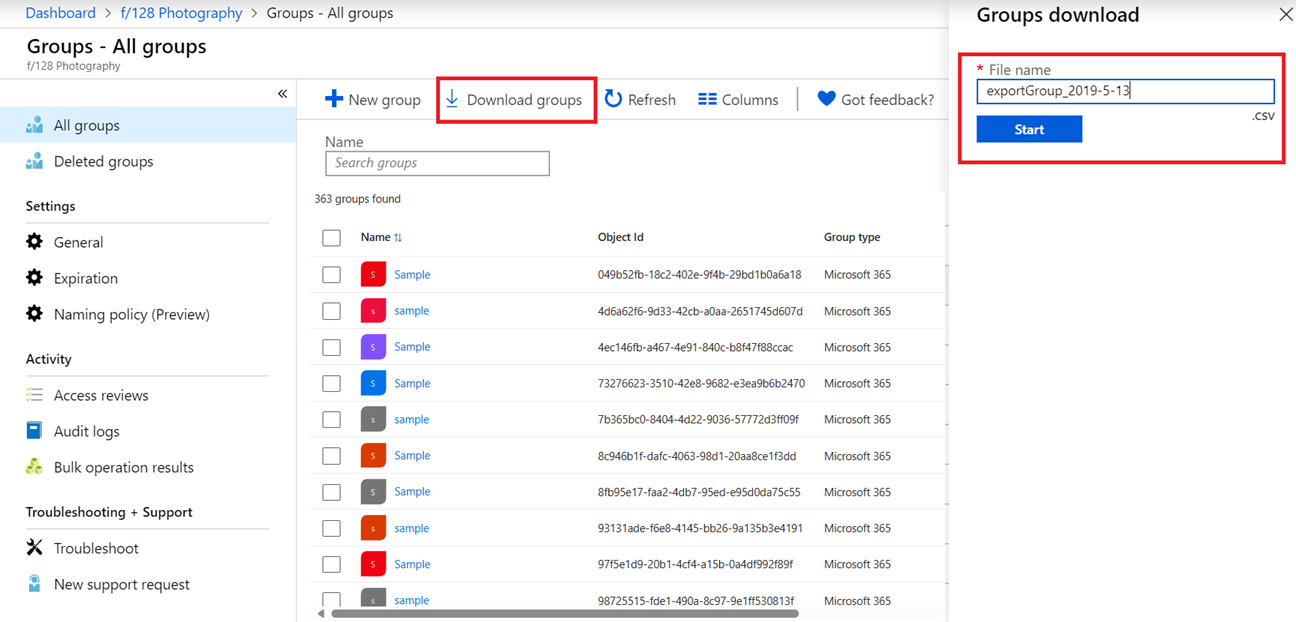This screenshot has width=1296, height=622.
Task: Open Deleted groups in sidebar
Action: click(103, 161)
